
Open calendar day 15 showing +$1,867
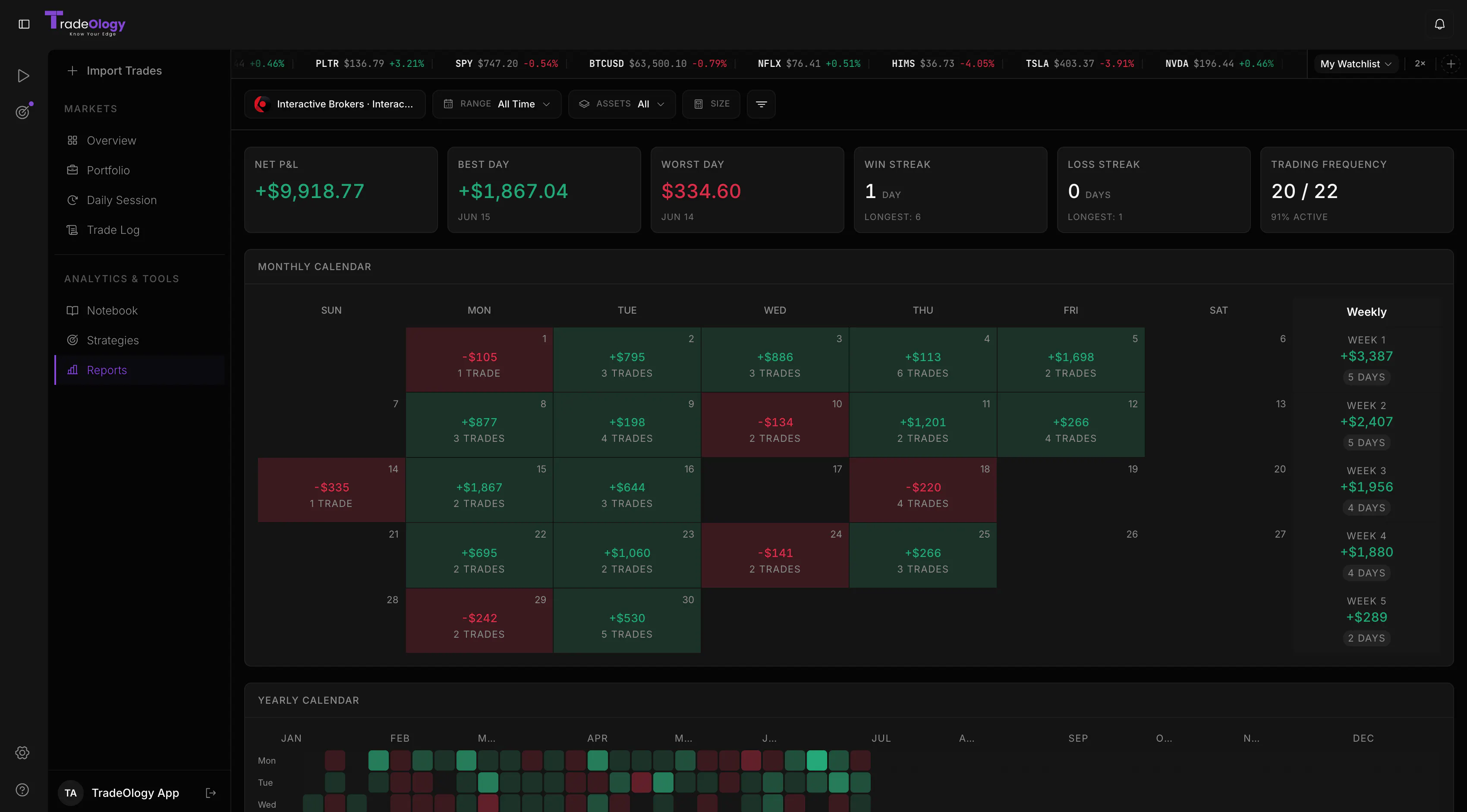click(x=479, y=490)
